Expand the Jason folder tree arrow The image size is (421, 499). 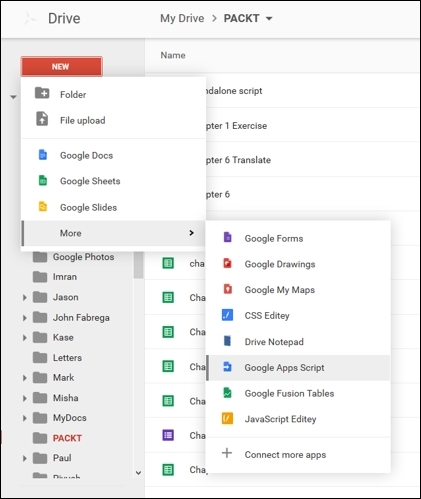(x=25, y=297)
